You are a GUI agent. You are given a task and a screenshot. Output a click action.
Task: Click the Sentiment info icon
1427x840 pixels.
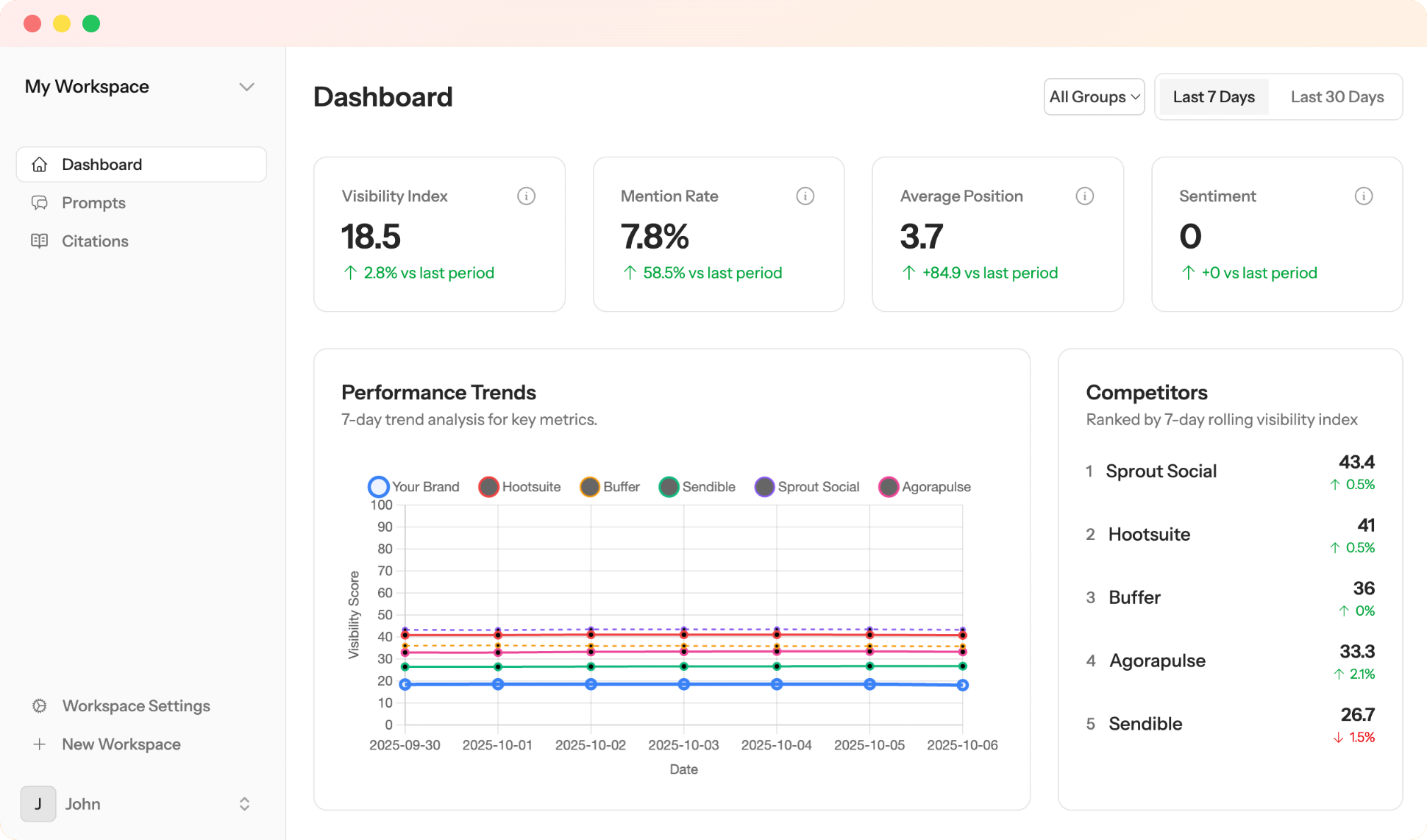click(x=1363, y=196)
